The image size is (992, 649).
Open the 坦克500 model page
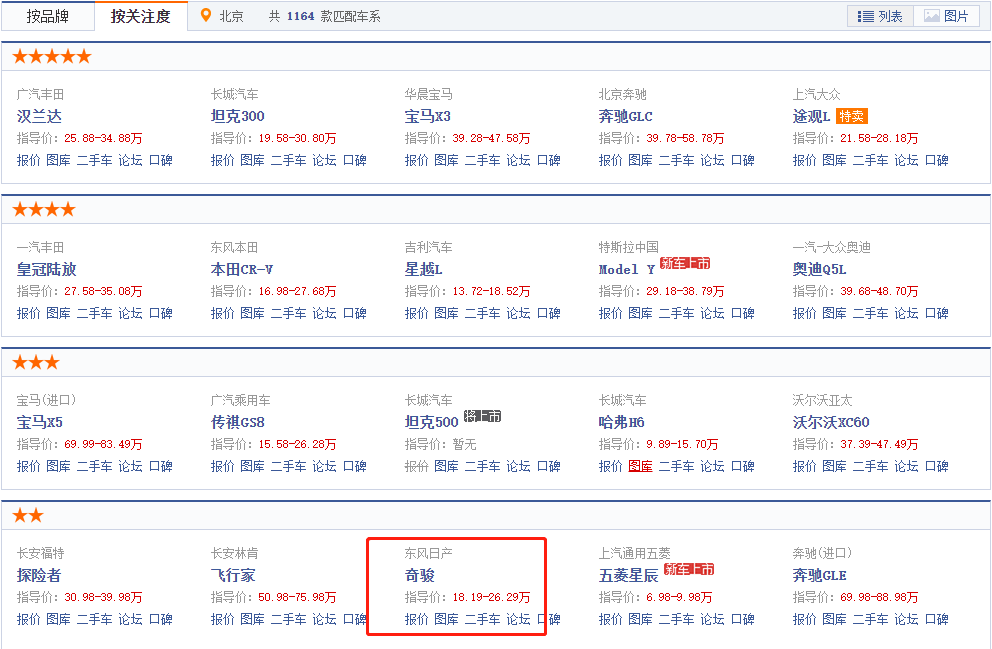coord(431,423)
